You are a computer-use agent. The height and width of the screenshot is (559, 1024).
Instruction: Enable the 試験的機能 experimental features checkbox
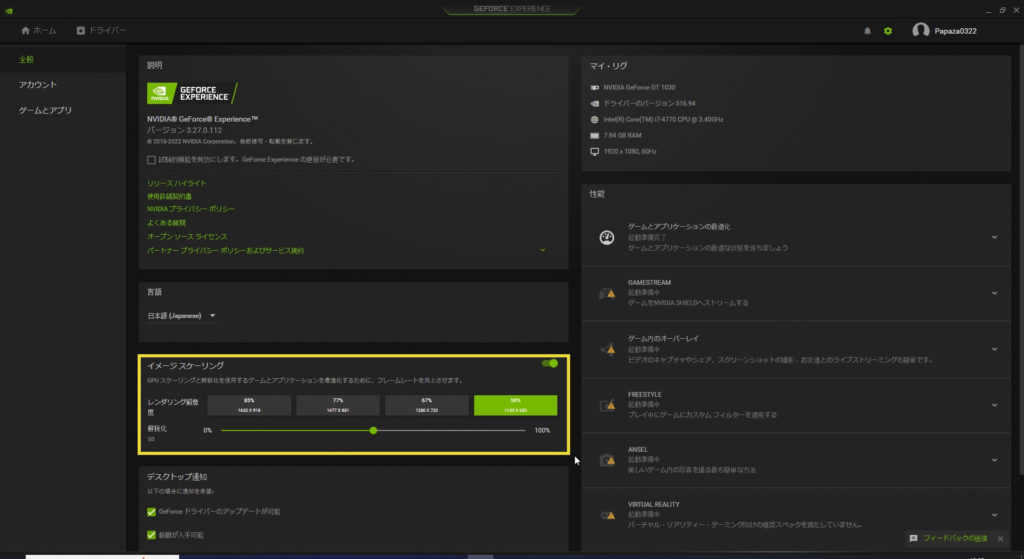pos(151,159)
